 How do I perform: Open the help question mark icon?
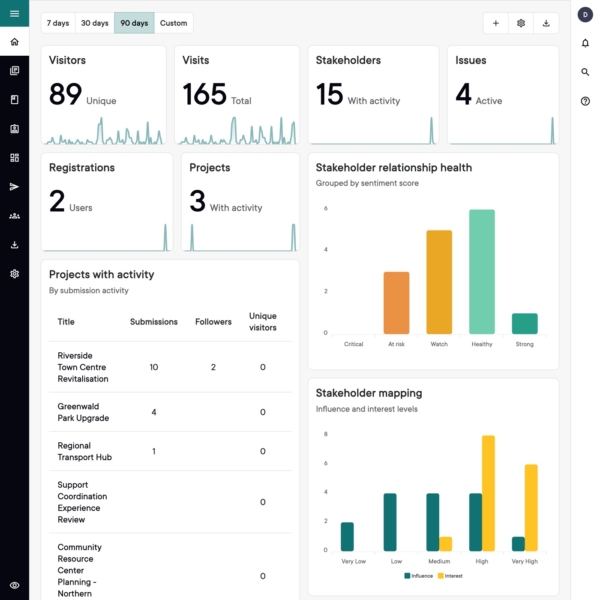pyautogui.click(x=585, y=101)
